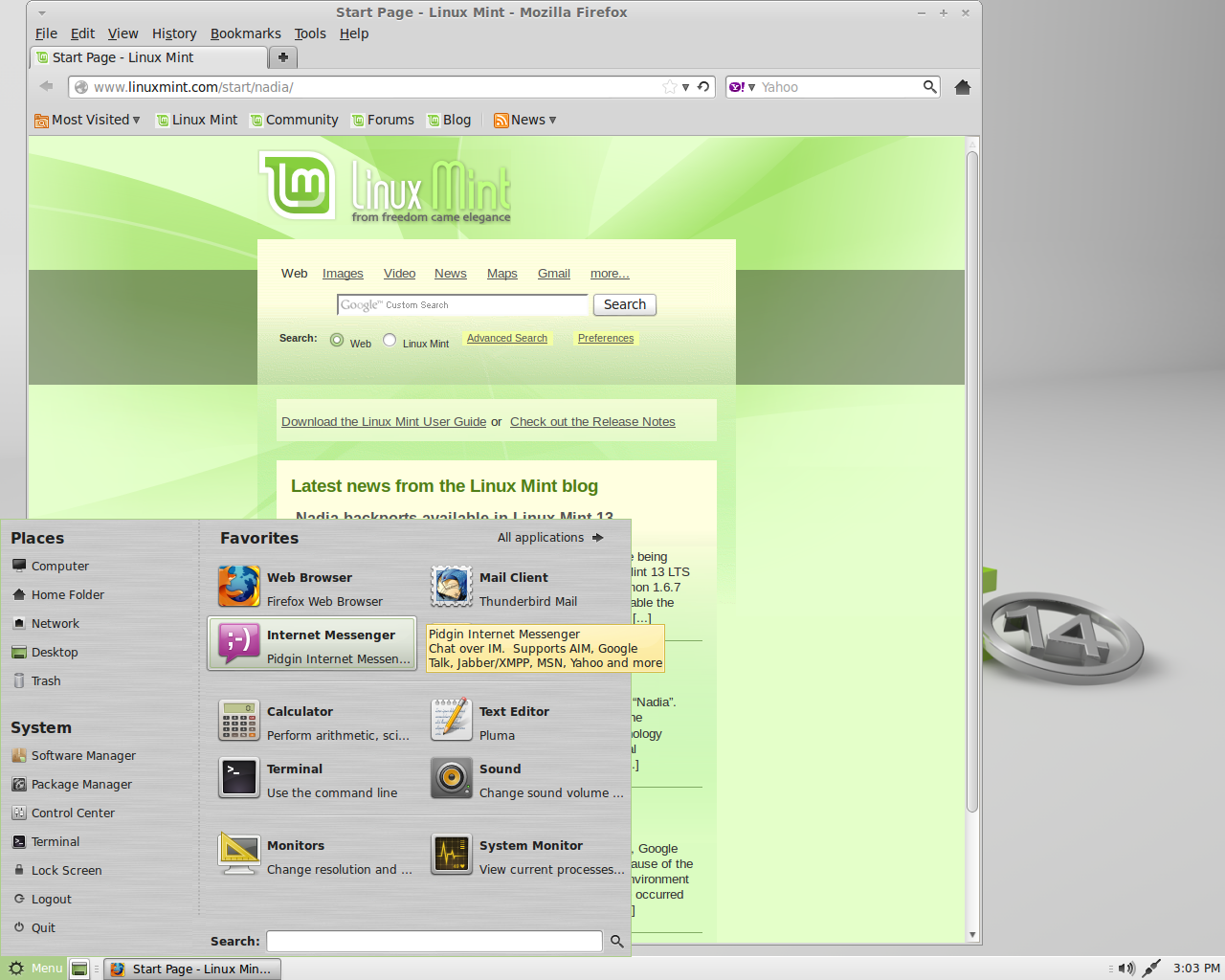Screen dimensions: 1225x980
Task: Open Monitors resolution settings icon
Action: click(239, 855)
